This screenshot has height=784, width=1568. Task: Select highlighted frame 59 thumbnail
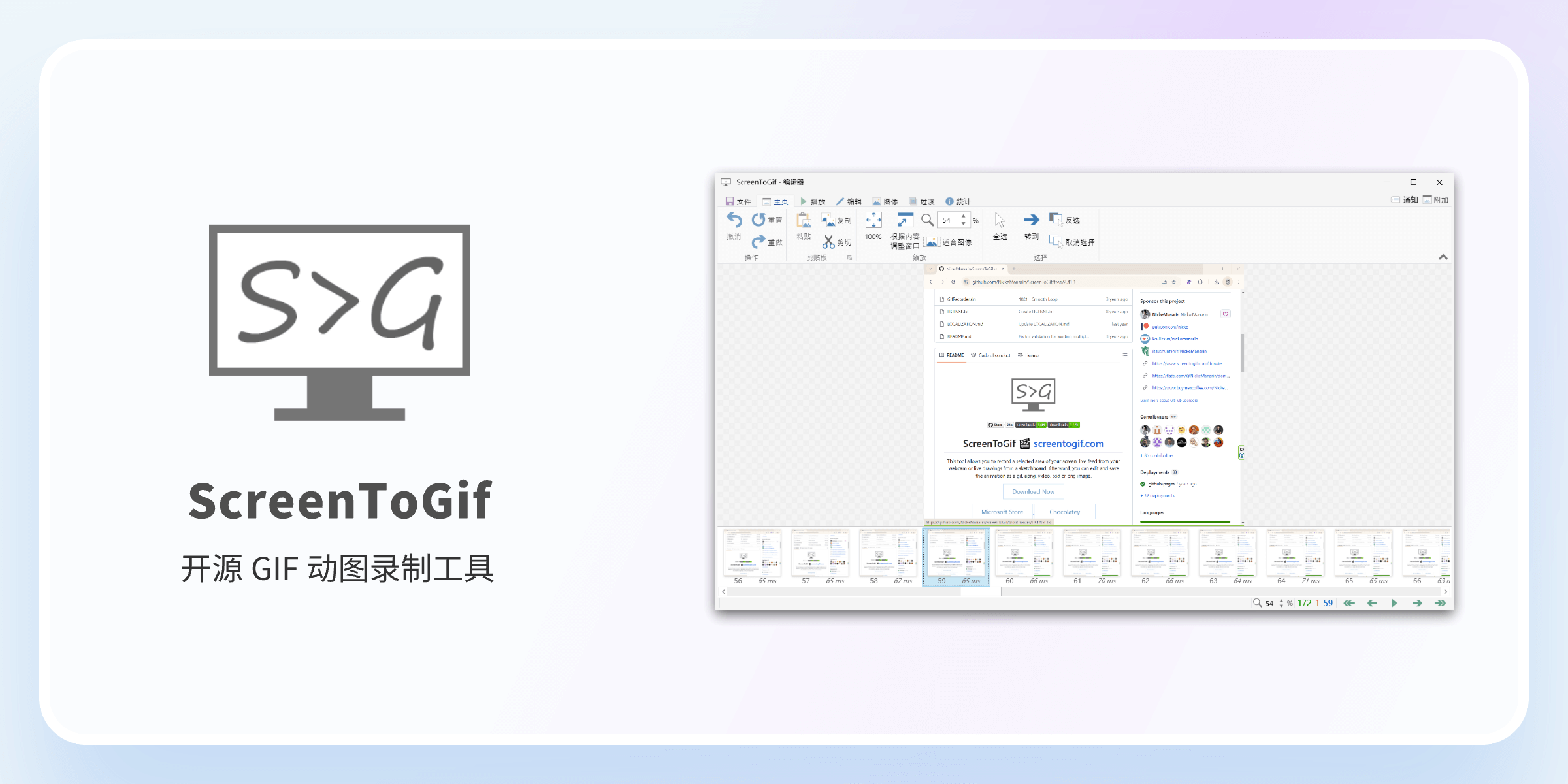point(956,557)
